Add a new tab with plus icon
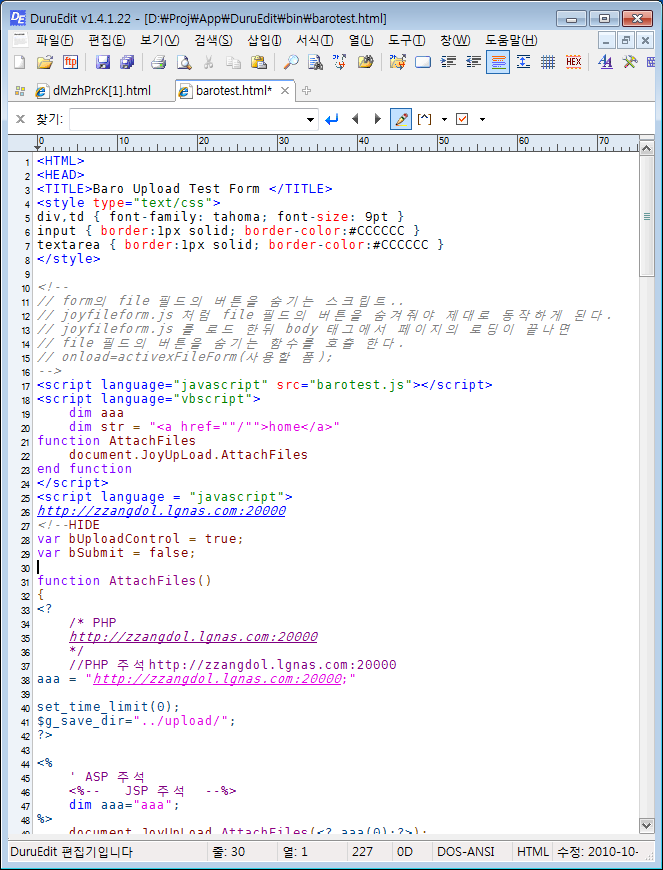The height and width of the screenshot is (870, 663). [x=306, y=91]
